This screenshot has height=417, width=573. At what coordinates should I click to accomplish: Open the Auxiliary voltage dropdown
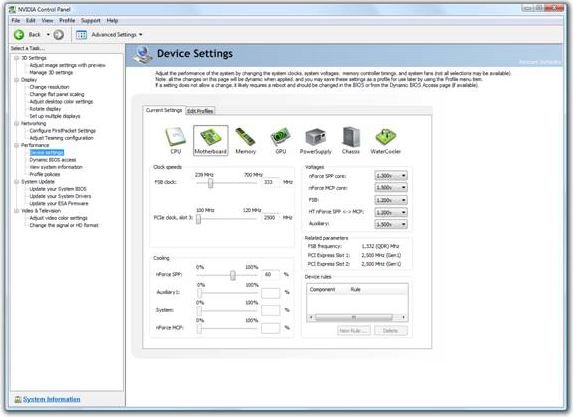click(x=391, y=224)
